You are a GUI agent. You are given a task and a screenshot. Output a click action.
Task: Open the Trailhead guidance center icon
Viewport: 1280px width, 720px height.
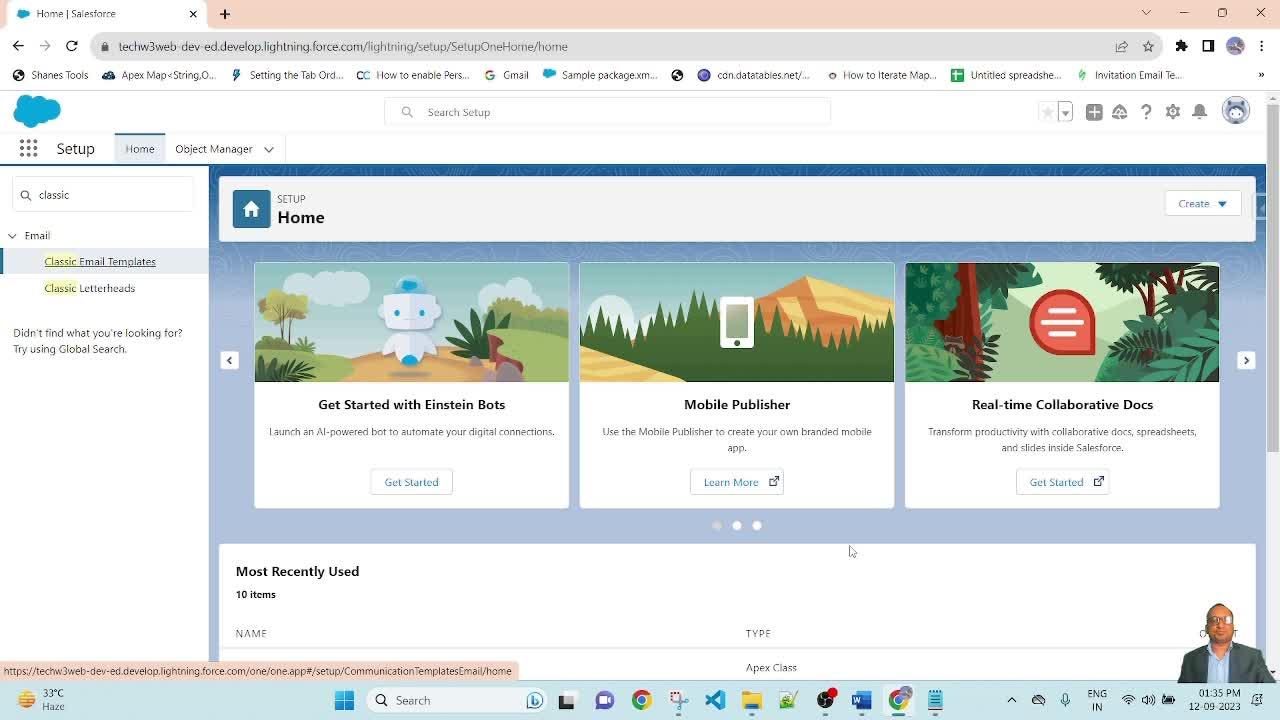[x=1120, y=112]
